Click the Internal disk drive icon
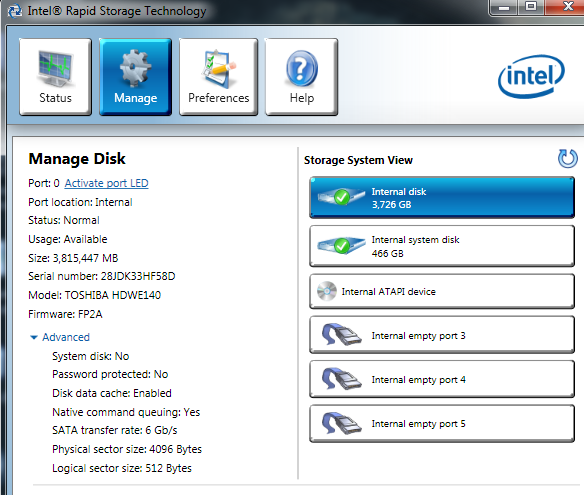 [341, 196]
